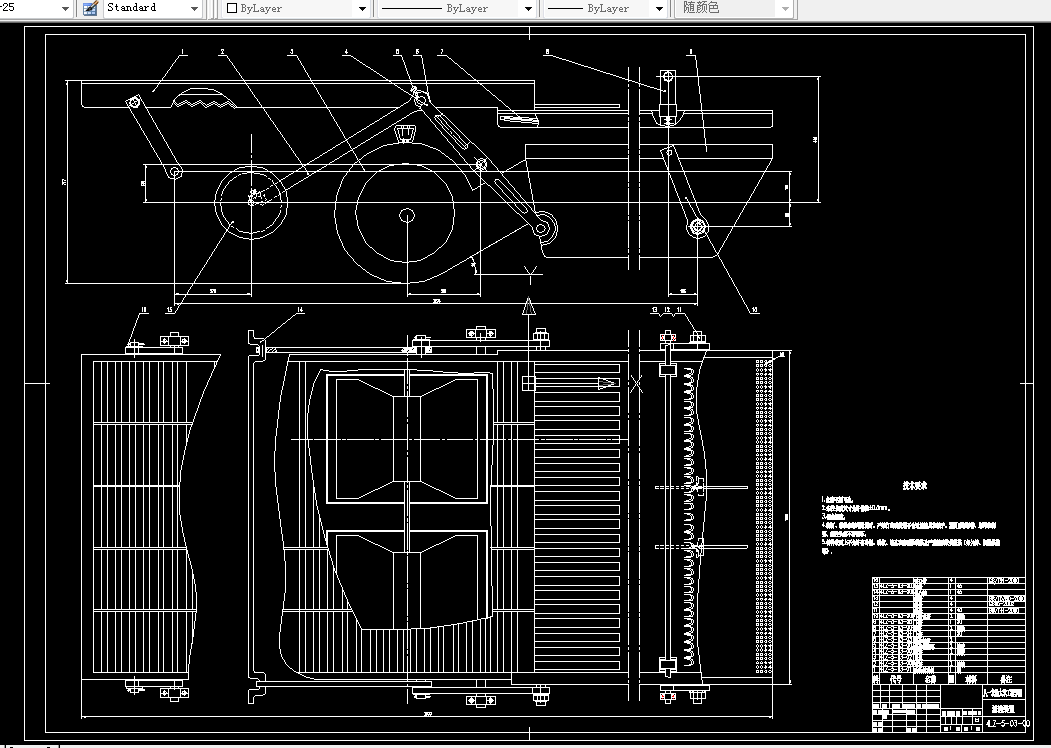Open the ByLayer color control dropdown
The width and height of the screenshot is (1051, 748).
click(x=363, y=9)
